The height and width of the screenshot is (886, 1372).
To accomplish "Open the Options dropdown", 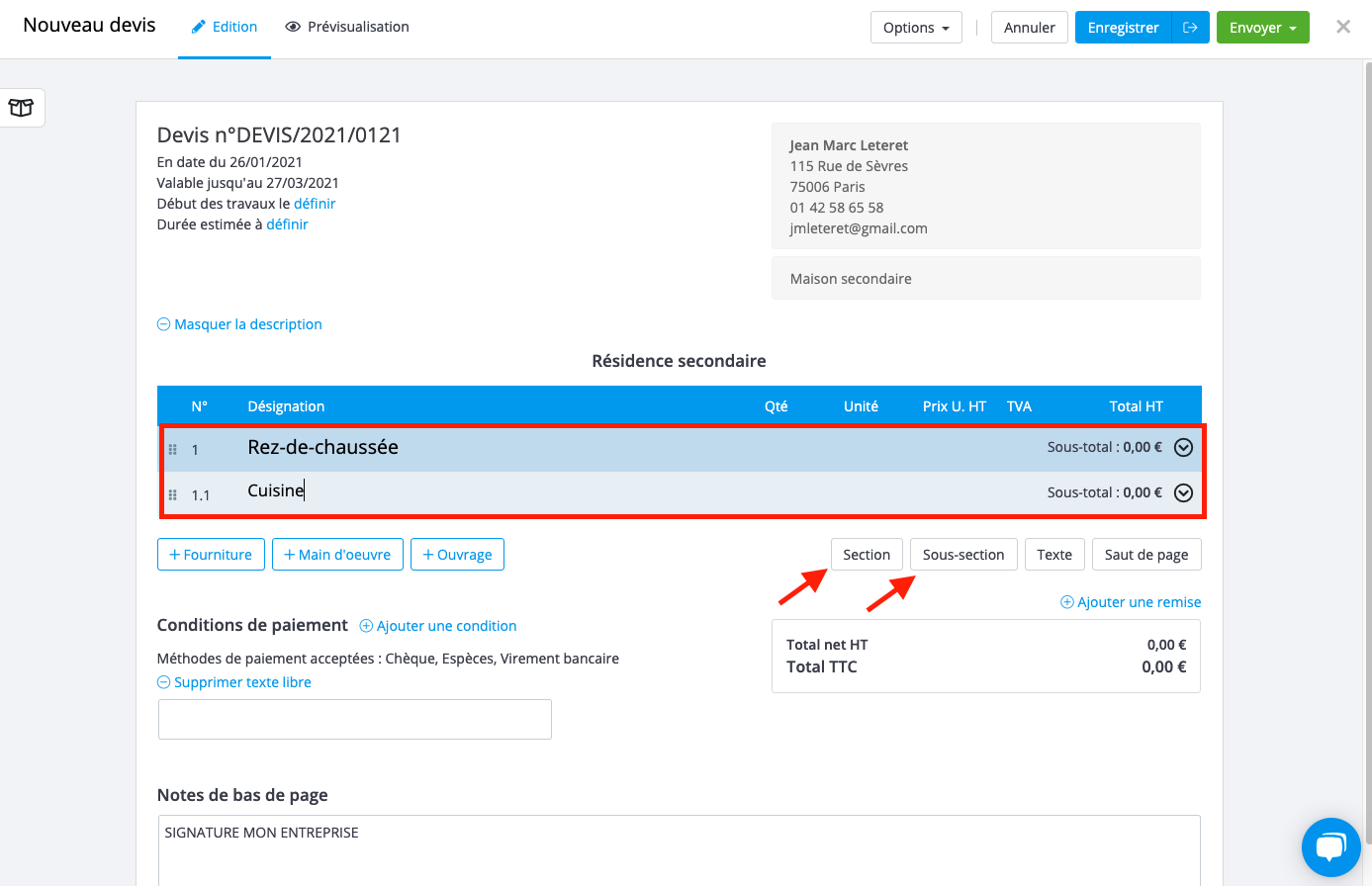I will pyautogui.click(x=916, y=28).
